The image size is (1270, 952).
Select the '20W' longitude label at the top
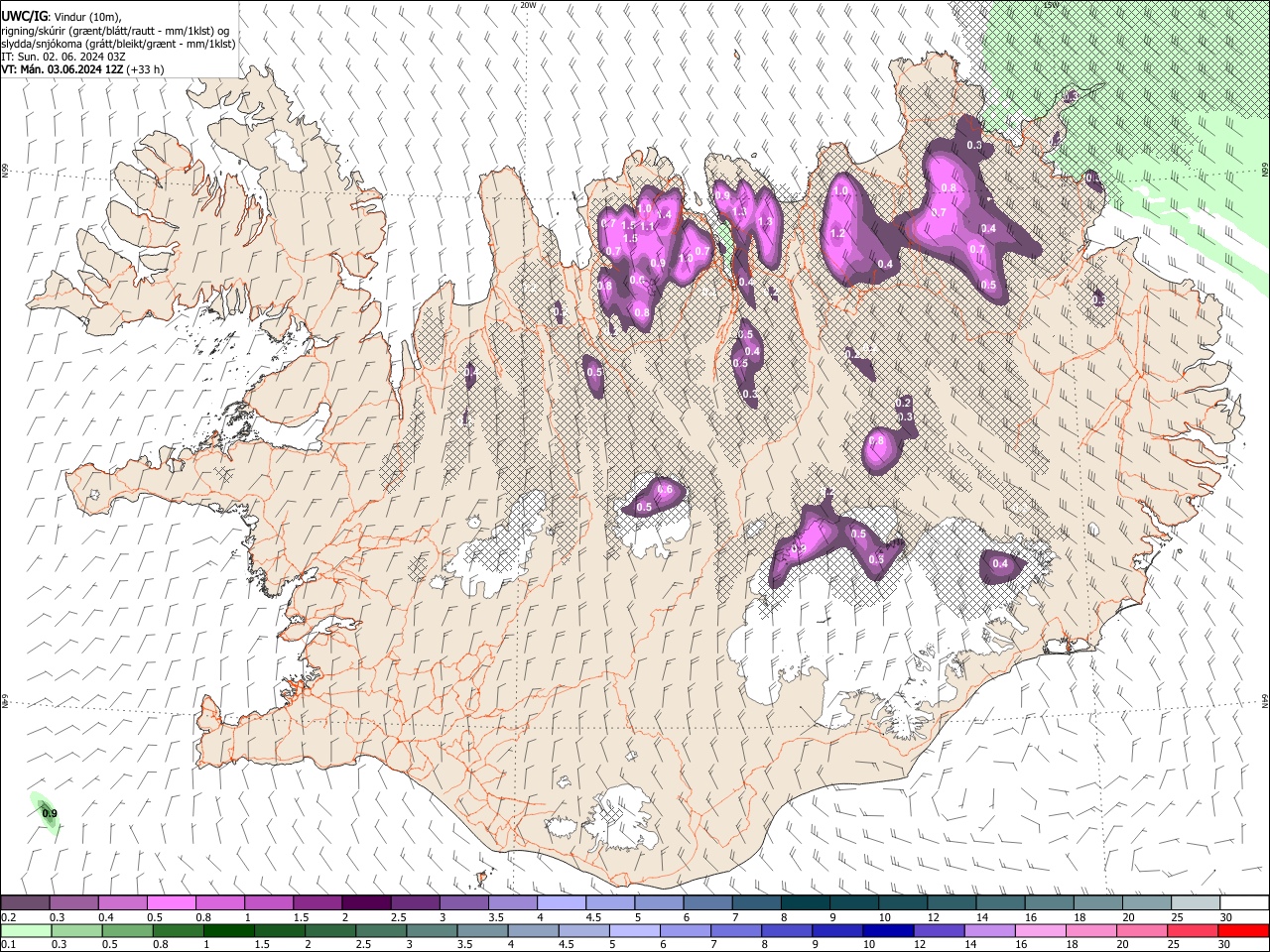click(529, 5)
